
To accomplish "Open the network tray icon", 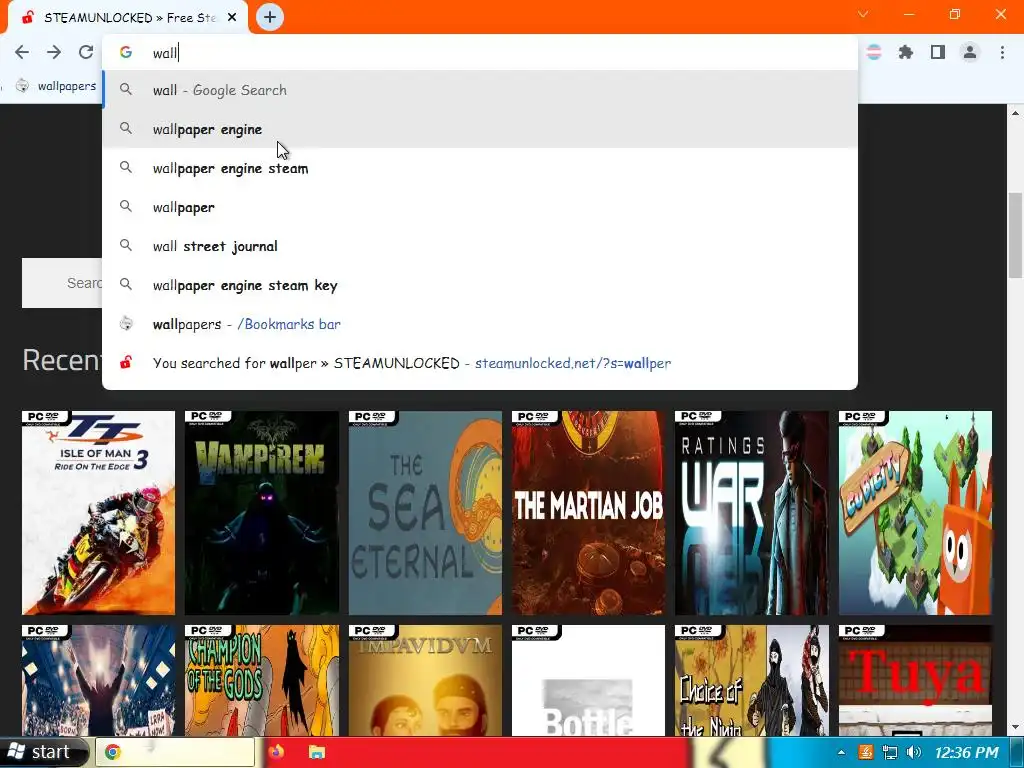I will tap(889, 753).
